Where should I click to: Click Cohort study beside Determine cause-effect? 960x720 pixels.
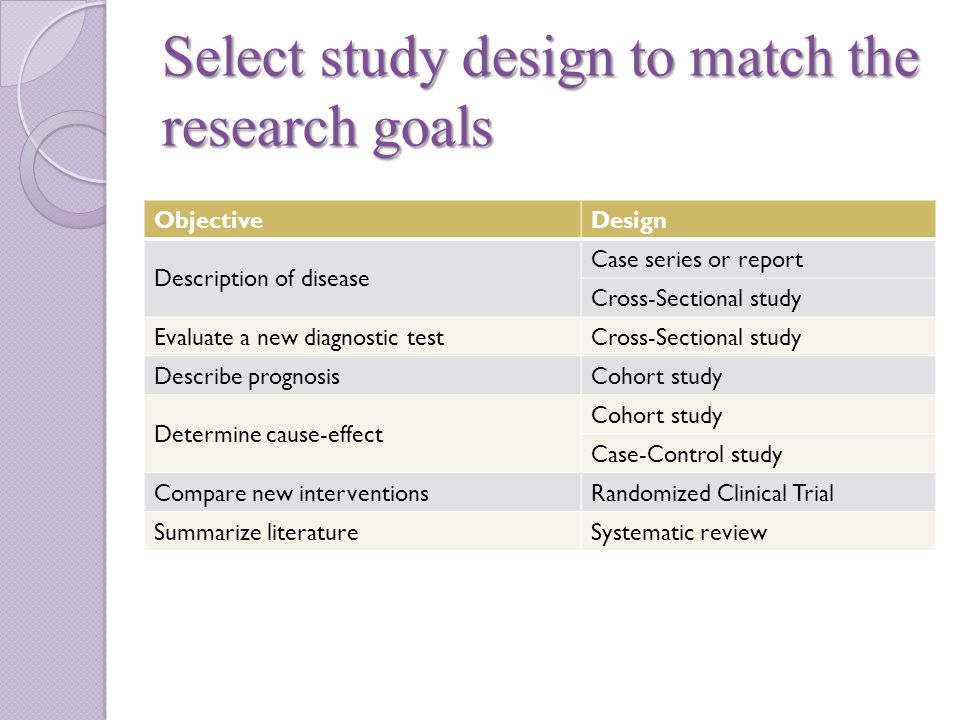(x=758, y=415)
